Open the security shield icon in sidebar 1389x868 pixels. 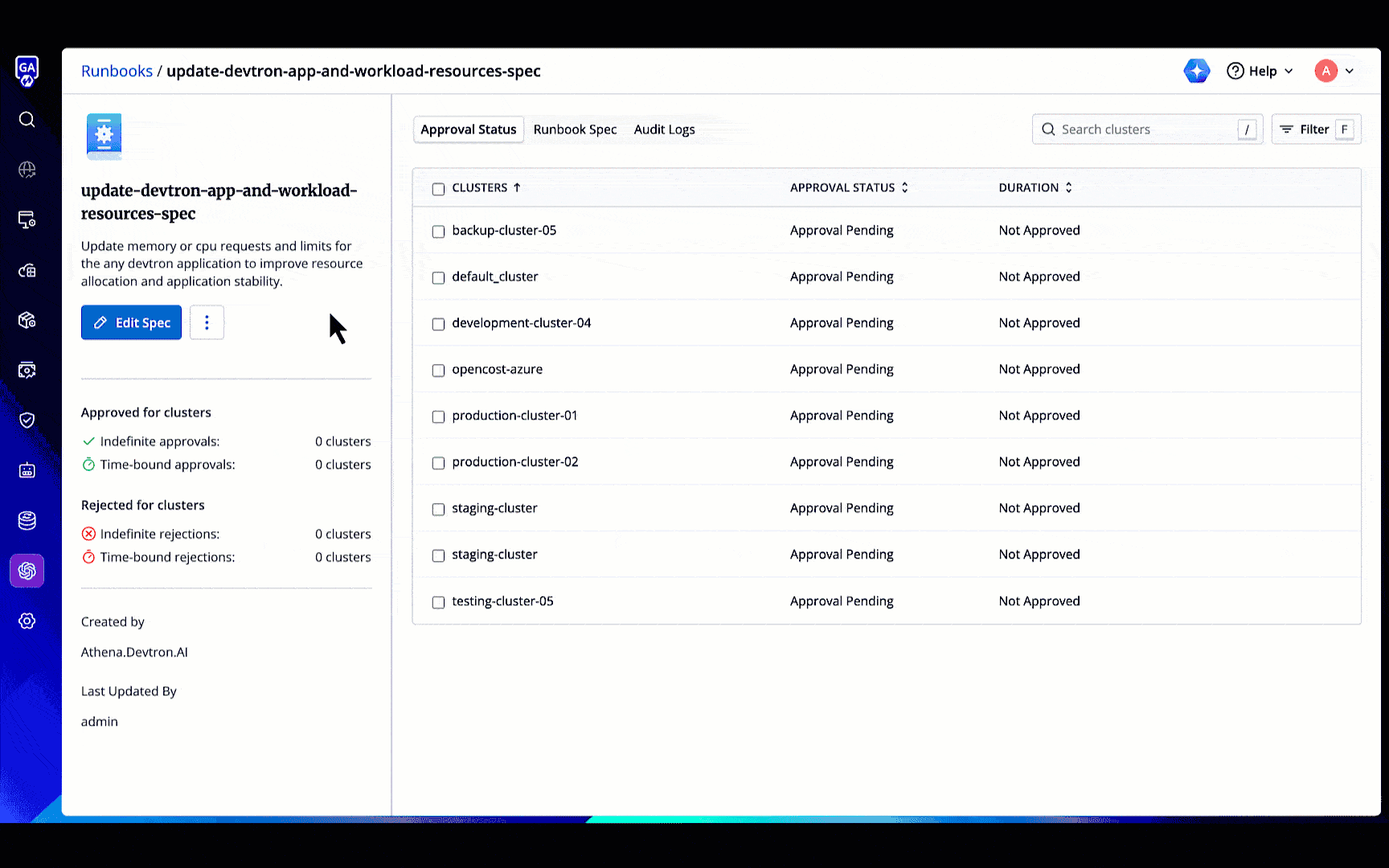click(x=27, y=420)
